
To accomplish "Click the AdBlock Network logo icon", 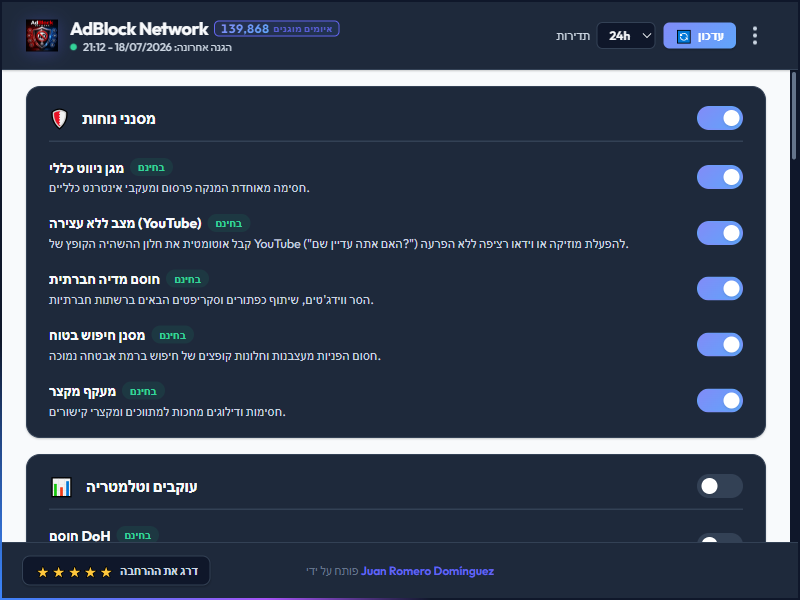I will pyautogui.click(x=42, y=35).
